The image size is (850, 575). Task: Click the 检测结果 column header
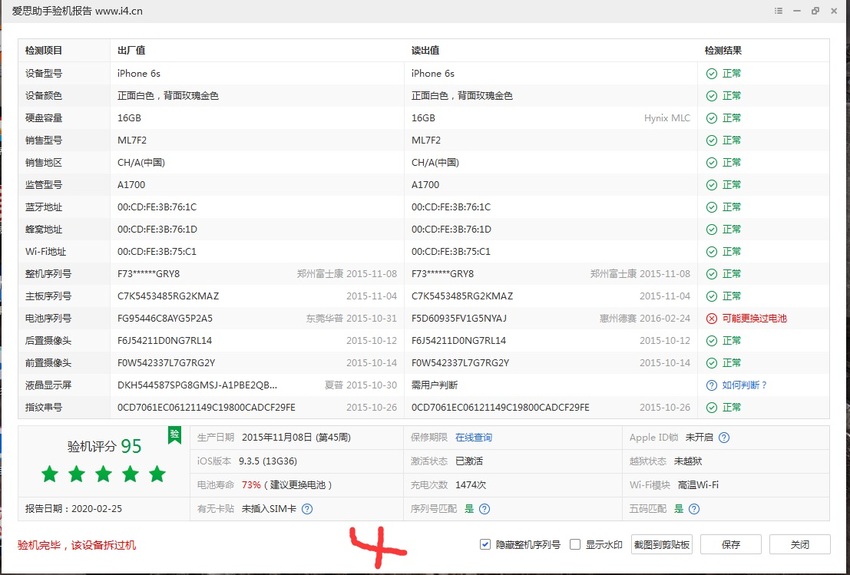pyautogui.click(x=723, y=50)
